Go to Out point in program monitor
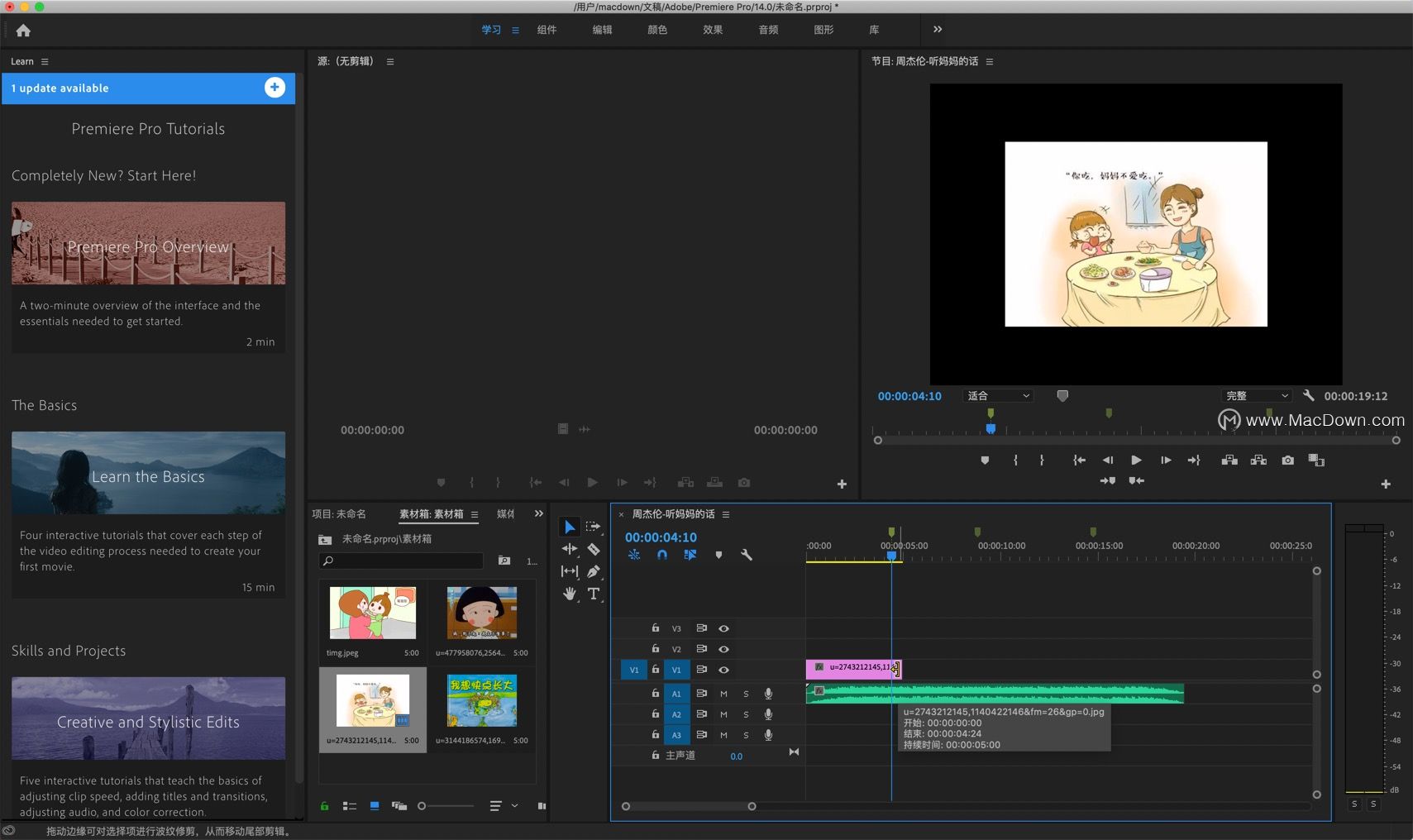This screenshot has width=1413, height=840. point(1194,461)
